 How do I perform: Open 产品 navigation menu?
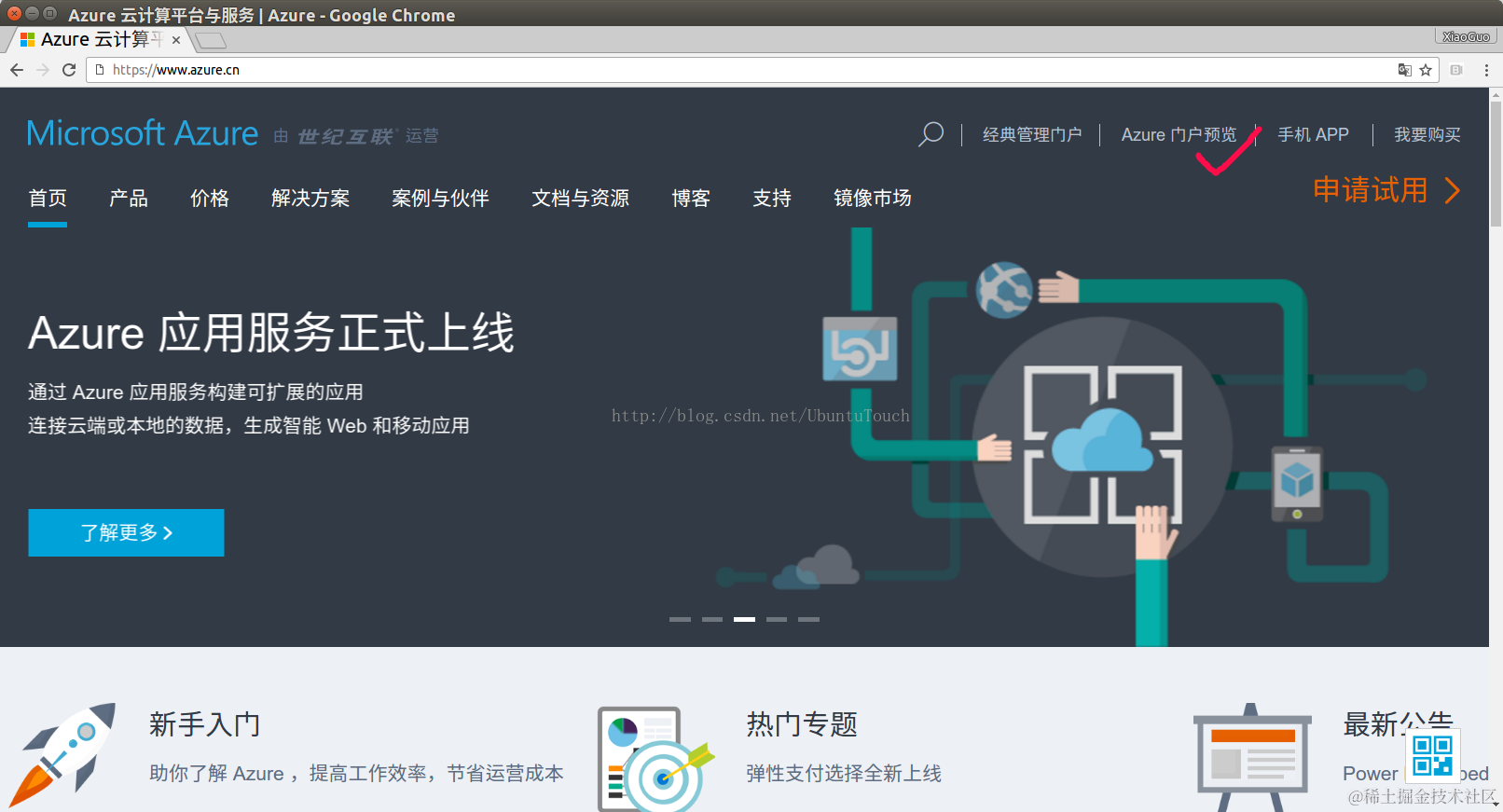[129, 198]
